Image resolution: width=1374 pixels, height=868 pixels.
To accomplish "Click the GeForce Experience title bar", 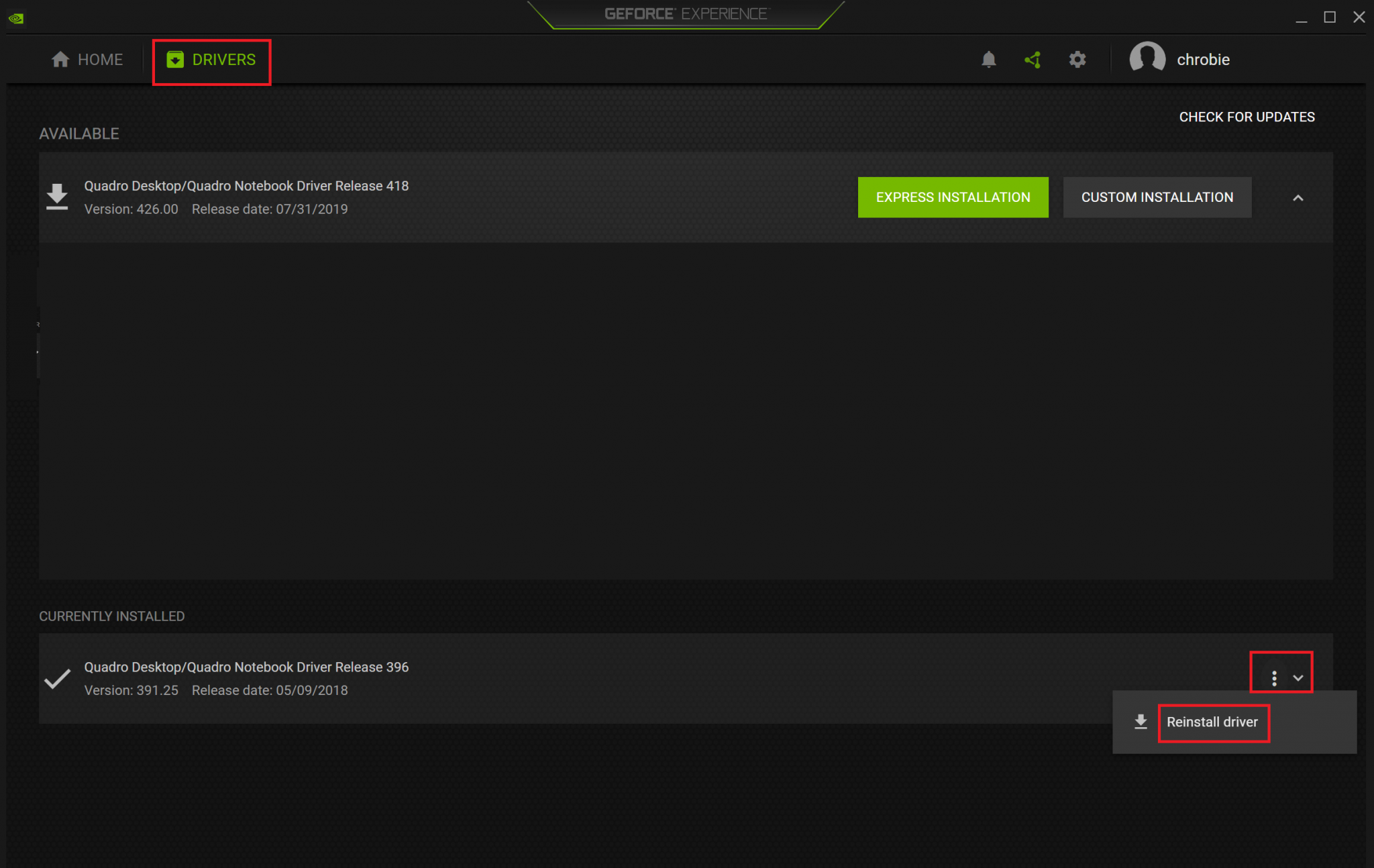I will coord(687,13).
